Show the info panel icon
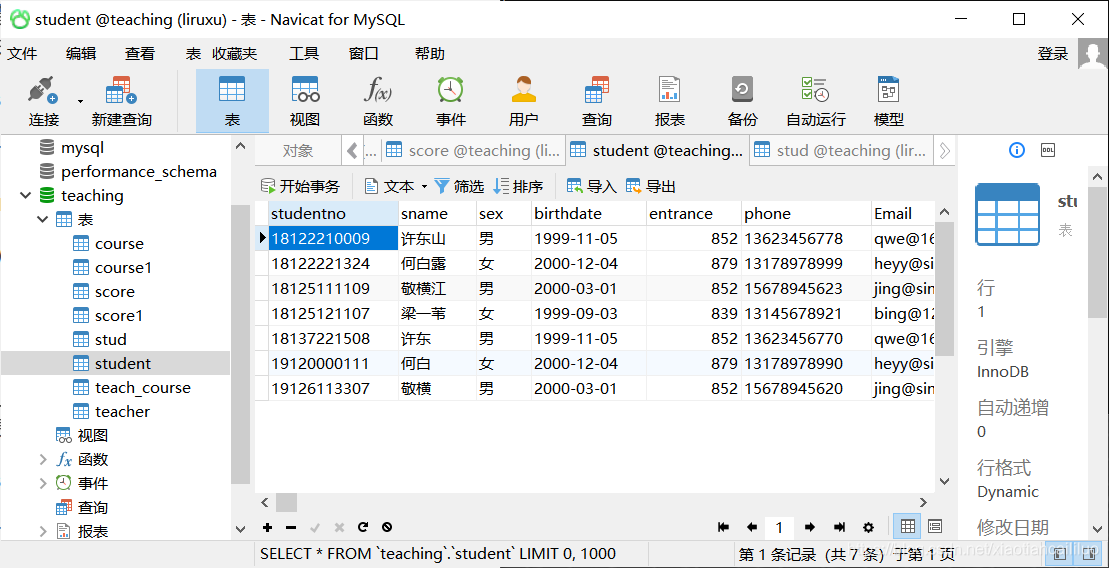The image size is (1109, 568). click(x=1016, y=150)
